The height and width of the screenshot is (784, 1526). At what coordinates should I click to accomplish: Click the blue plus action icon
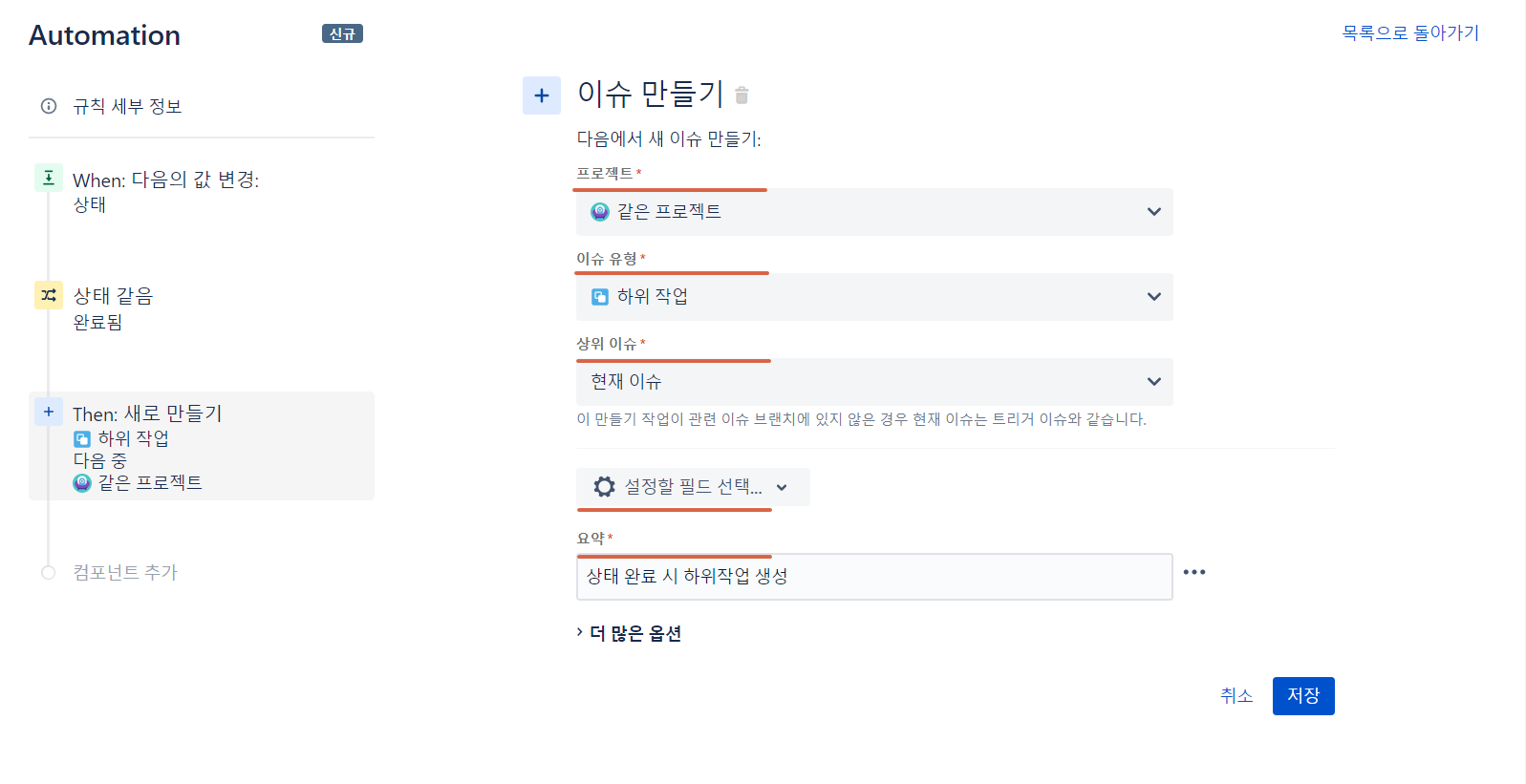(x=542, y=95)
